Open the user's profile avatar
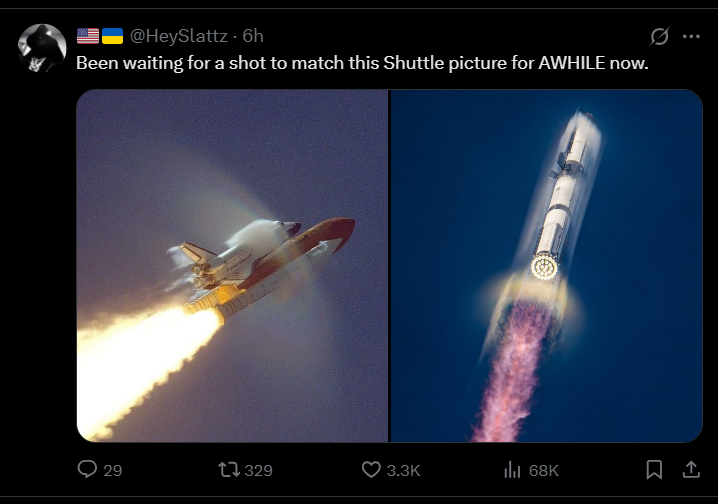 tap(42, 48)
